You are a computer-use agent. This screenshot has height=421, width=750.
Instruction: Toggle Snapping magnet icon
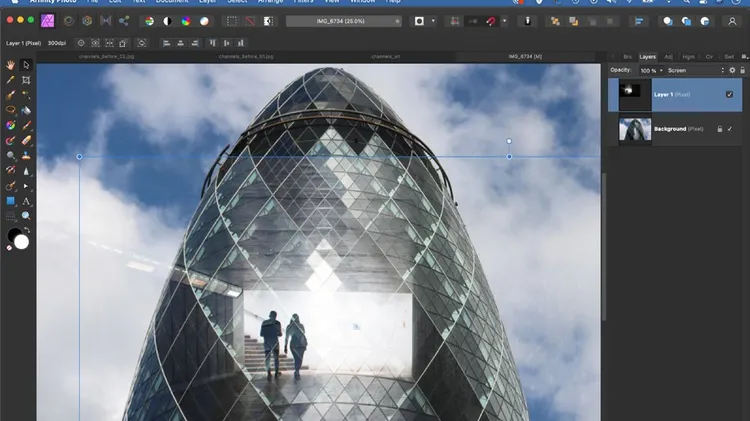pos(491,21)
